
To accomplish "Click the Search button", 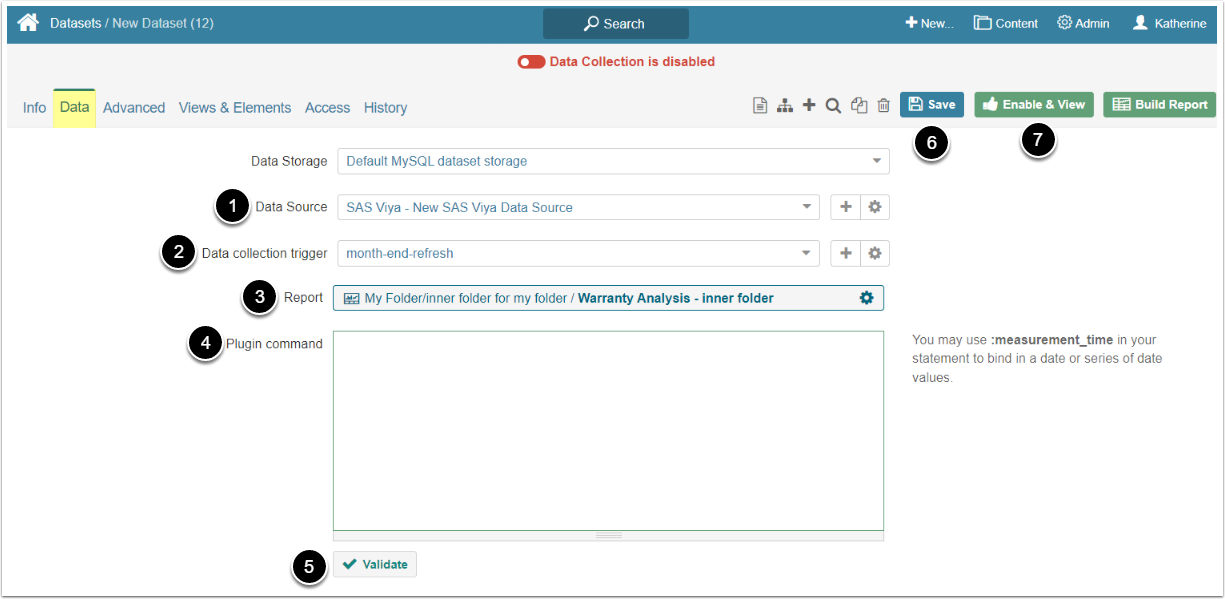I will tap(615, 23).
